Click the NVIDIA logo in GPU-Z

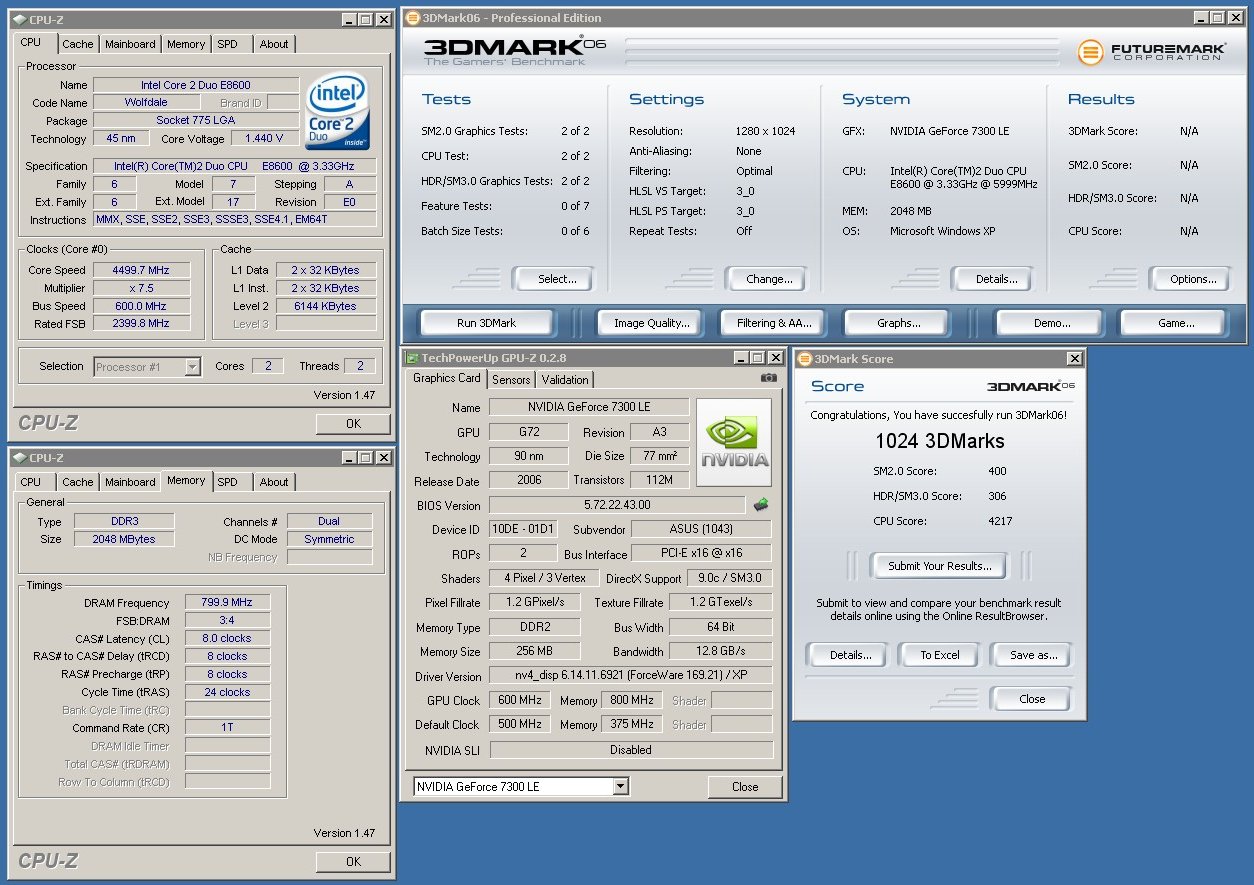[x=735, y=443]
